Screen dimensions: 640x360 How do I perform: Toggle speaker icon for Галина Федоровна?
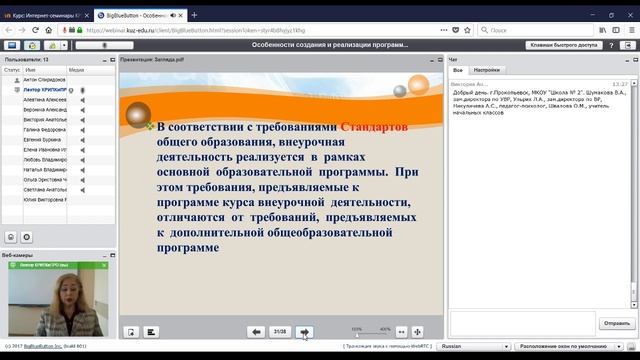[82, 130]
